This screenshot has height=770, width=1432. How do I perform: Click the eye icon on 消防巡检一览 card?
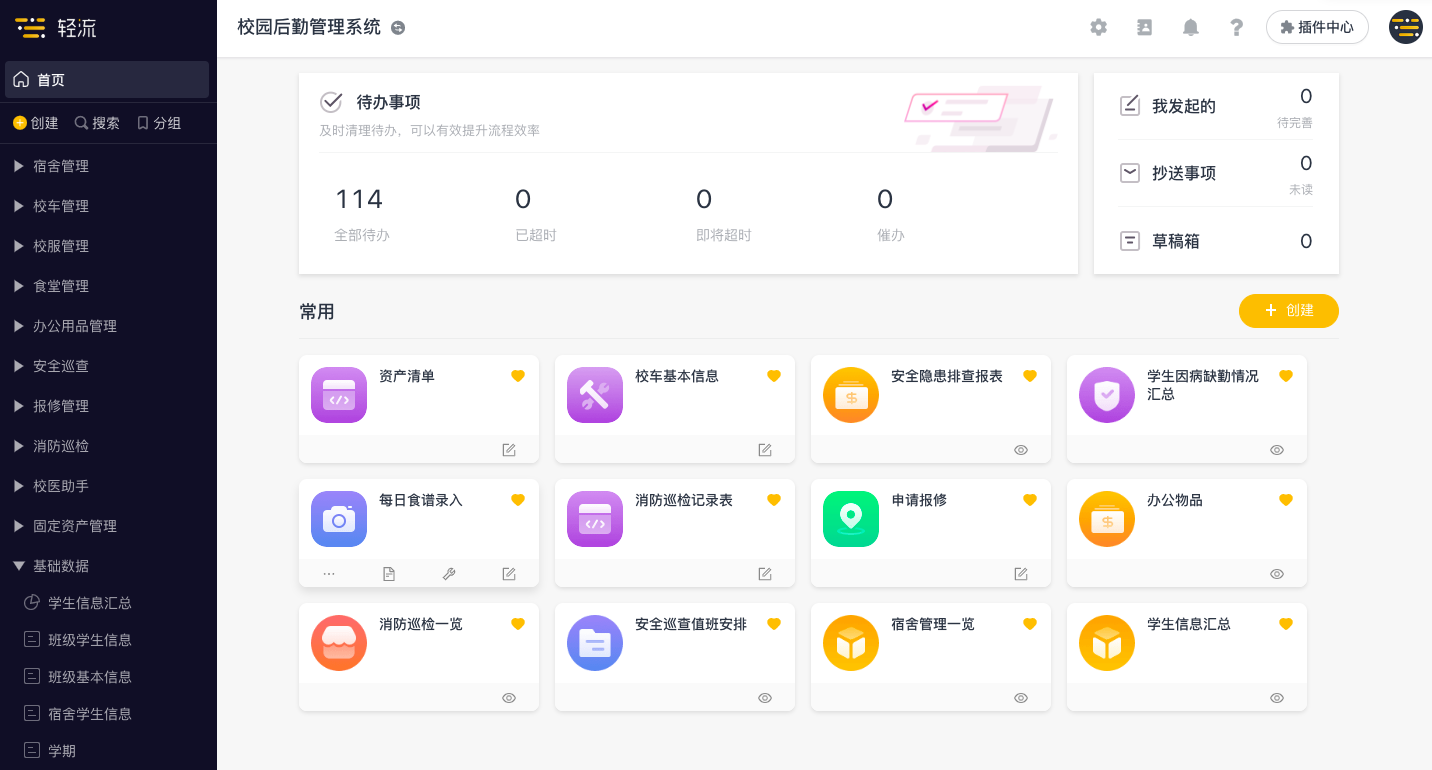509,698
